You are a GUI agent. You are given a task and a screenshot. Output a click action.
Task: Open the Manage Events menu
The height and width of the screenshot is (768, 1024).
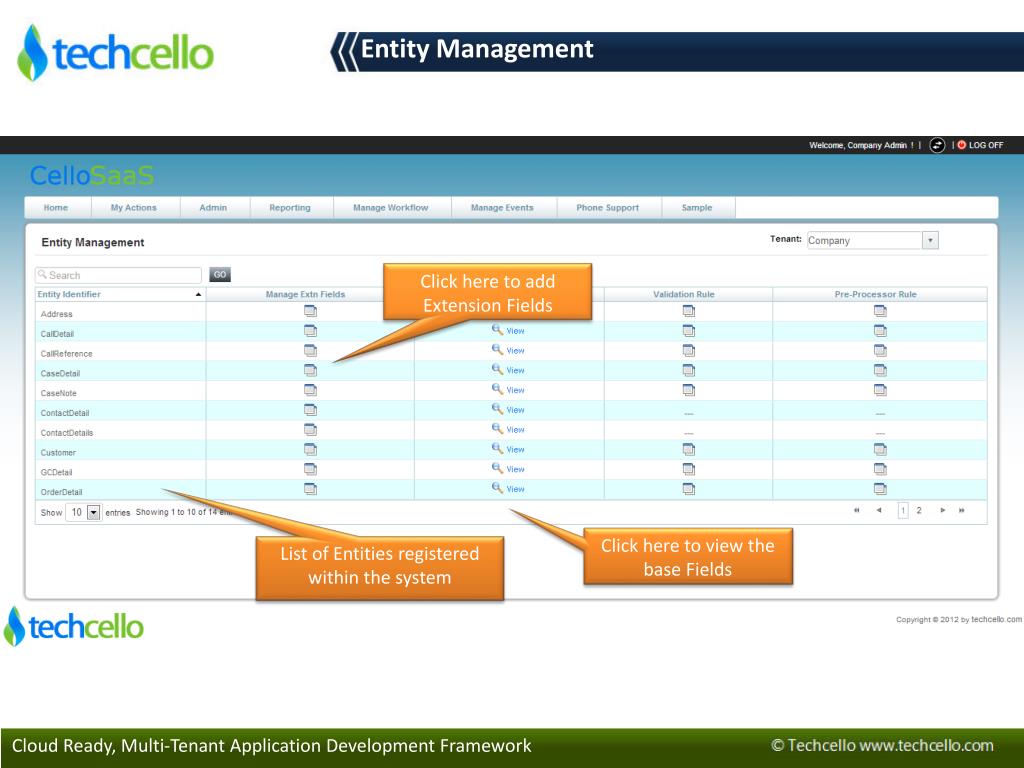(502, 208)
